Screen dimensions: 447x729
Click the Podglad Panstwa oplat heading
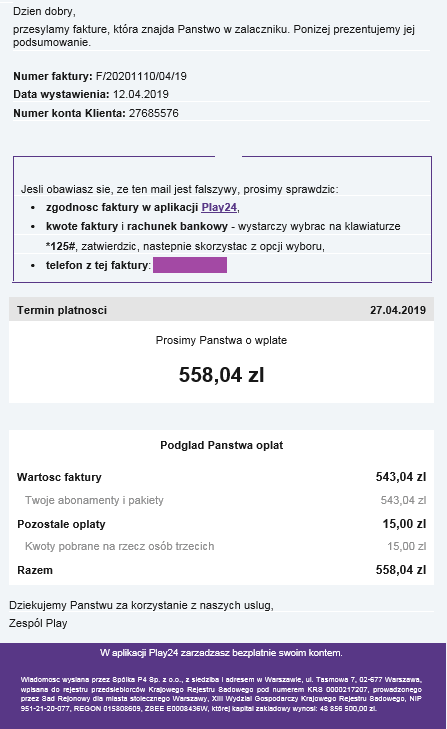[221, 445]
